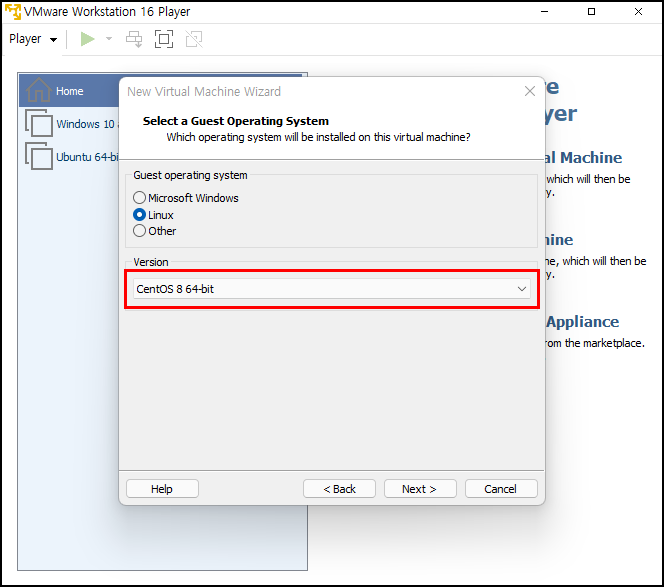Click the Help button

point(162,489)
